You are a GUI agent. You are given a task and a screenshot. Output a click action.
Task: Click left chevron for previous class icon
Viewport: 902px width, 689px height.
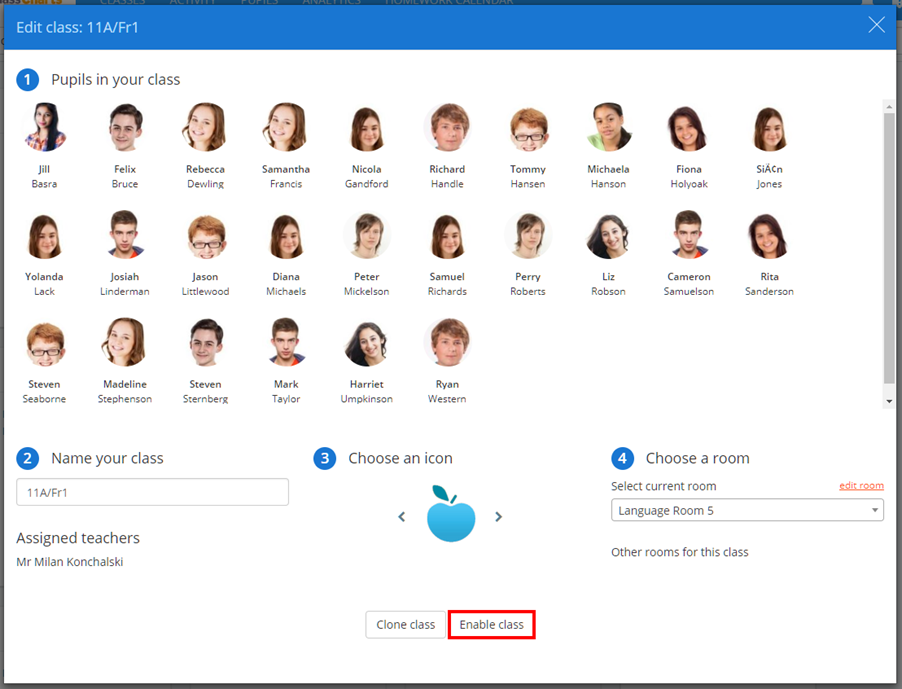[401, 516]
